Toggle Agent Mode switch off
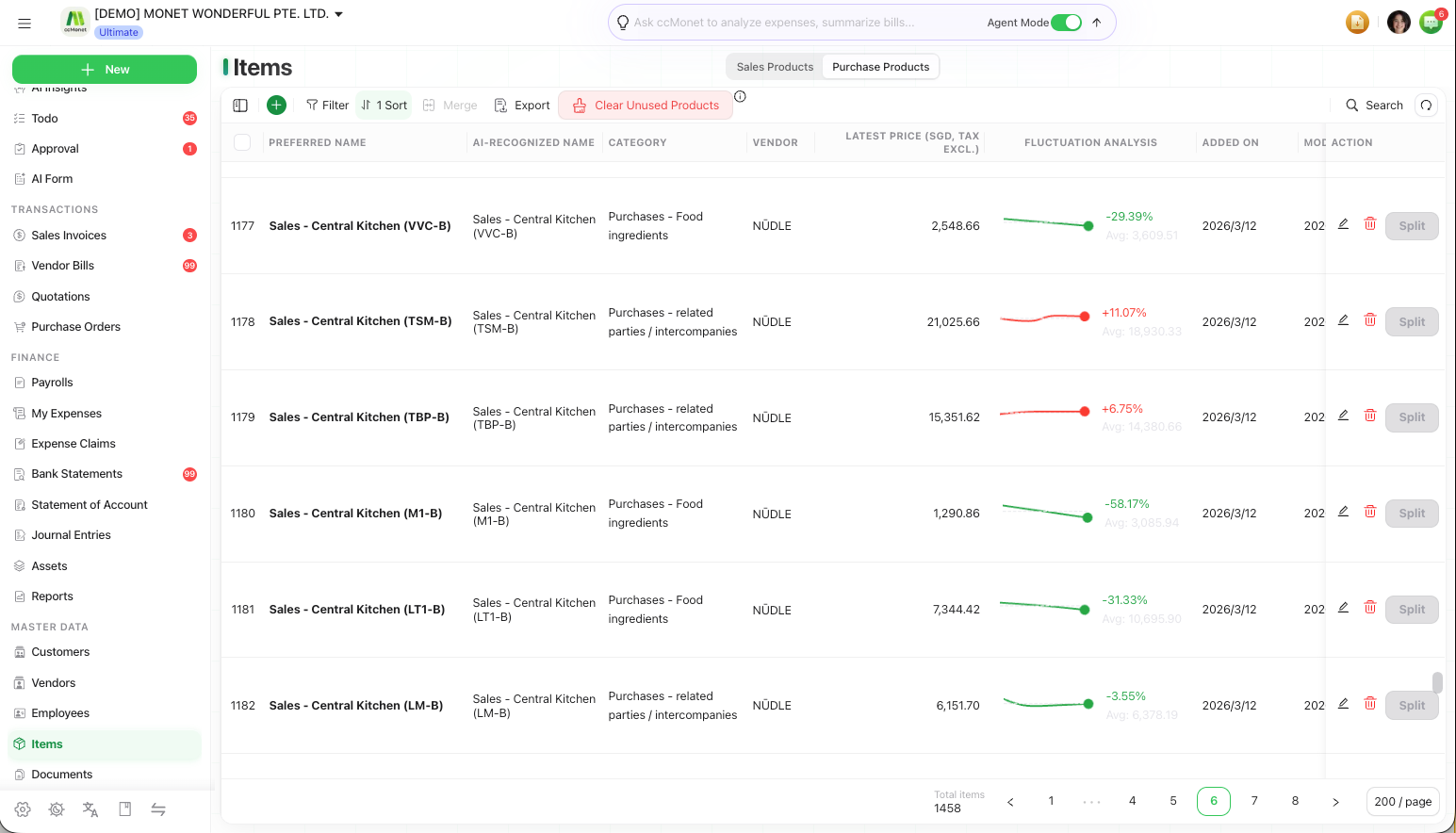 point(1066,23)
